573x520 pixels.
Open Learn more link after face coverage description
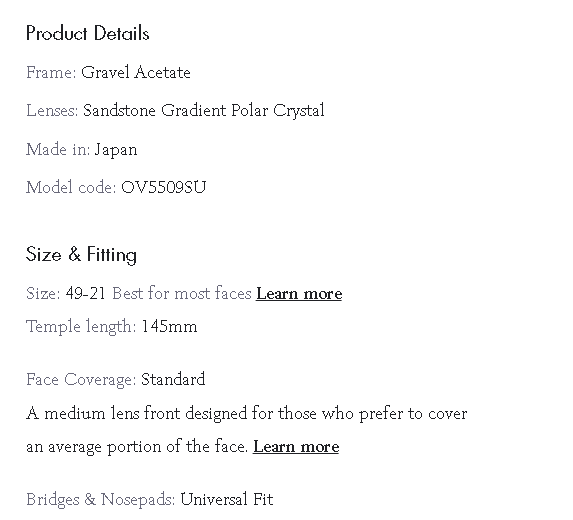coord(296,447)
